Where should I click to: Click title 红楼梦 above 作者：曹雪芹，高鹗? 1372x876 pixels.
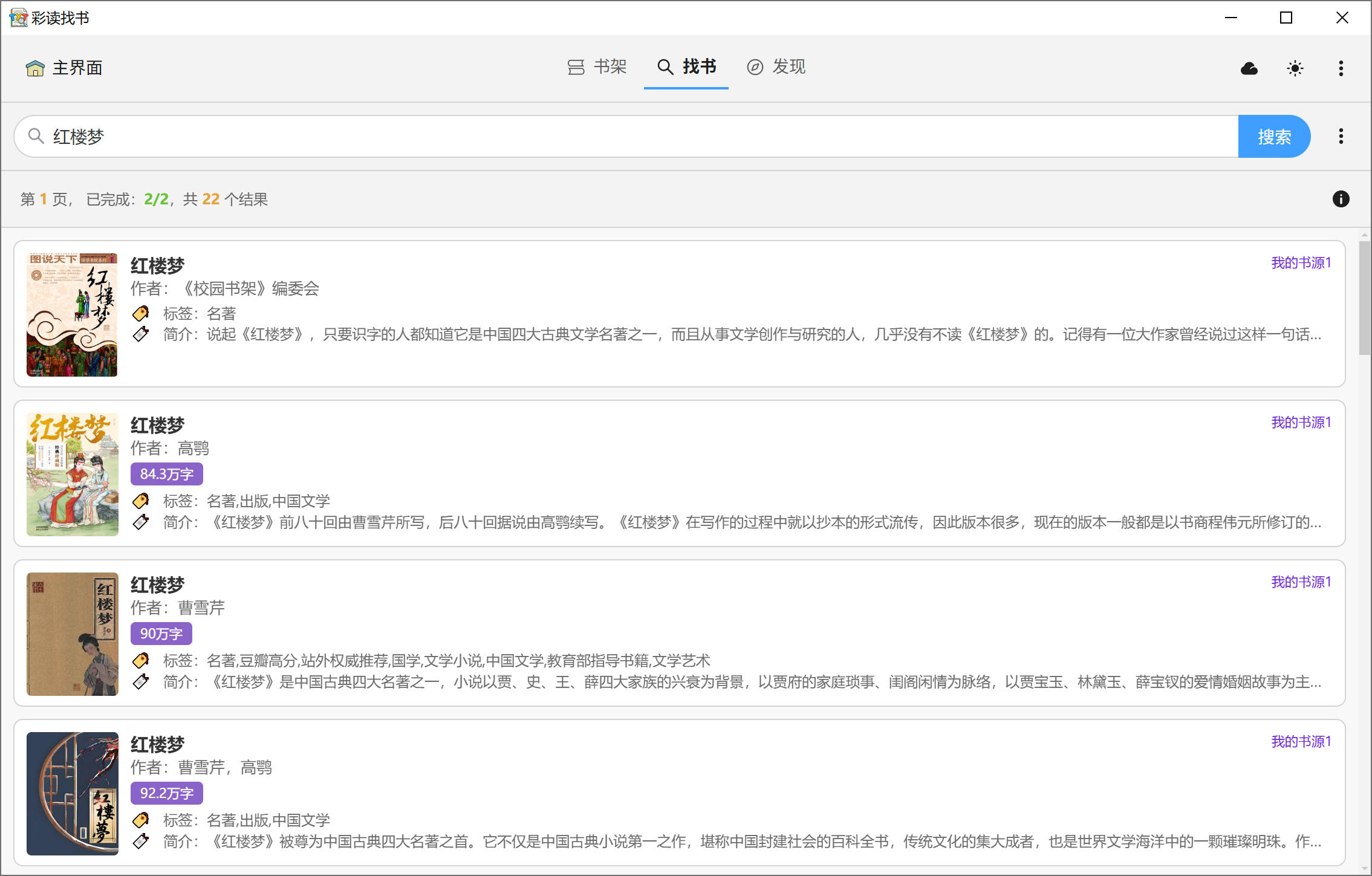(x=157, y=744)
